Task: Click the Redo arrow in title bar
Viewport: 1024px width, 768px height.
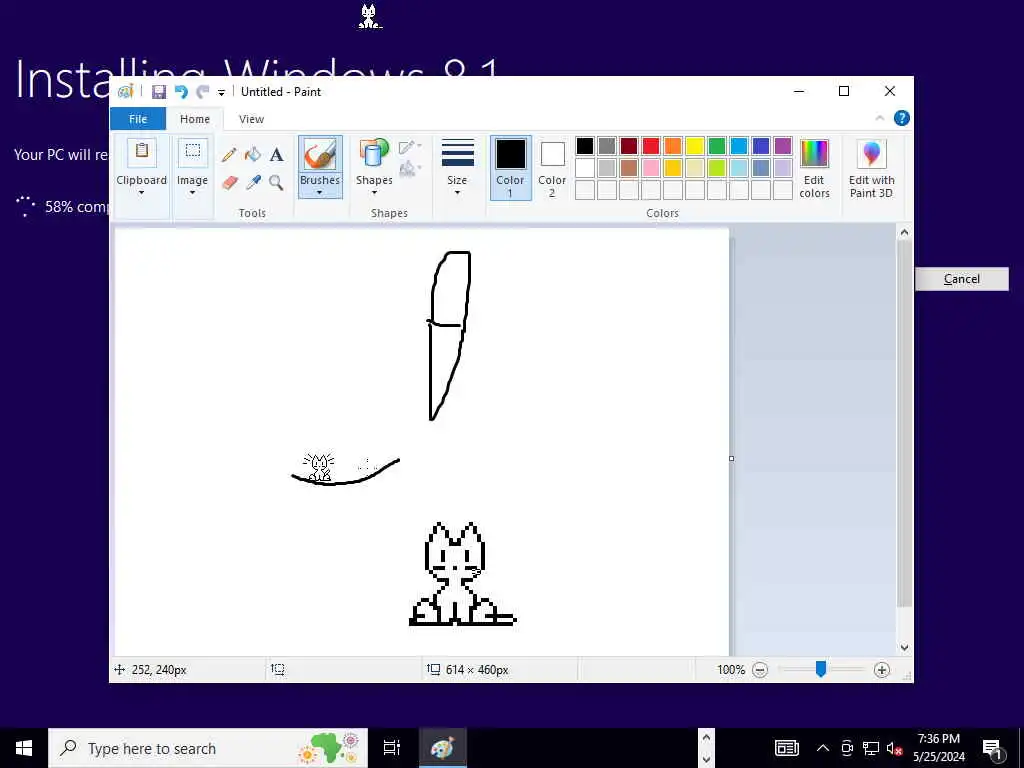Action: tap(203, 92)
